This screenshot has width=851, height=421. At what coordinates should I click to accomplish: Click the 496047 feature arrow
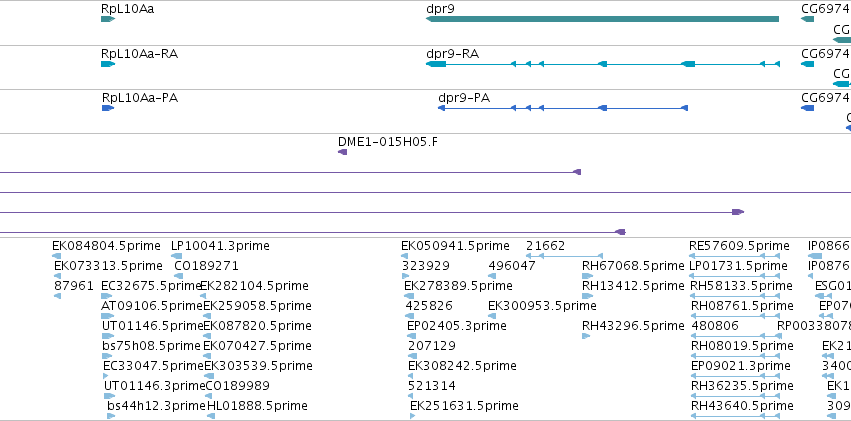tap(492, 276)
